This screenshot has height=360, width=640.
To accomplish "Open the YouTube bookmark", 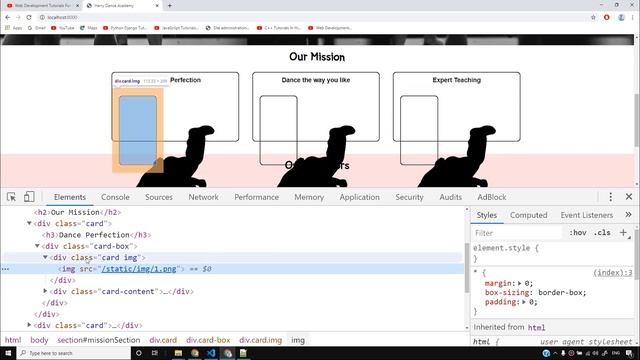I will [62, 28].
